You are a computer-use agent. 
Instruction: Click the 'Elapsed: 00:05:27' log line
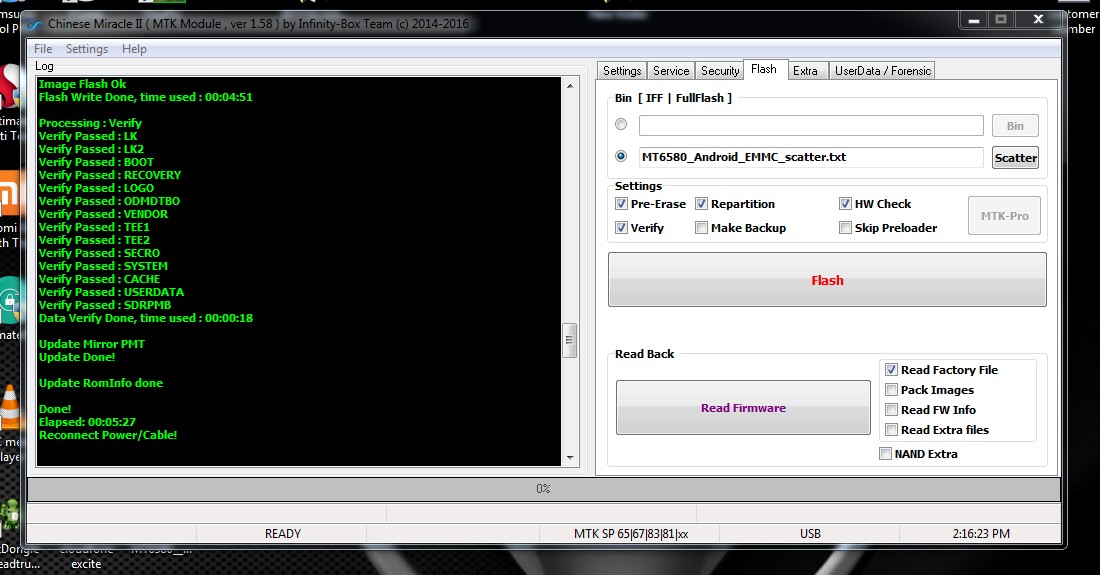(88, 422)
